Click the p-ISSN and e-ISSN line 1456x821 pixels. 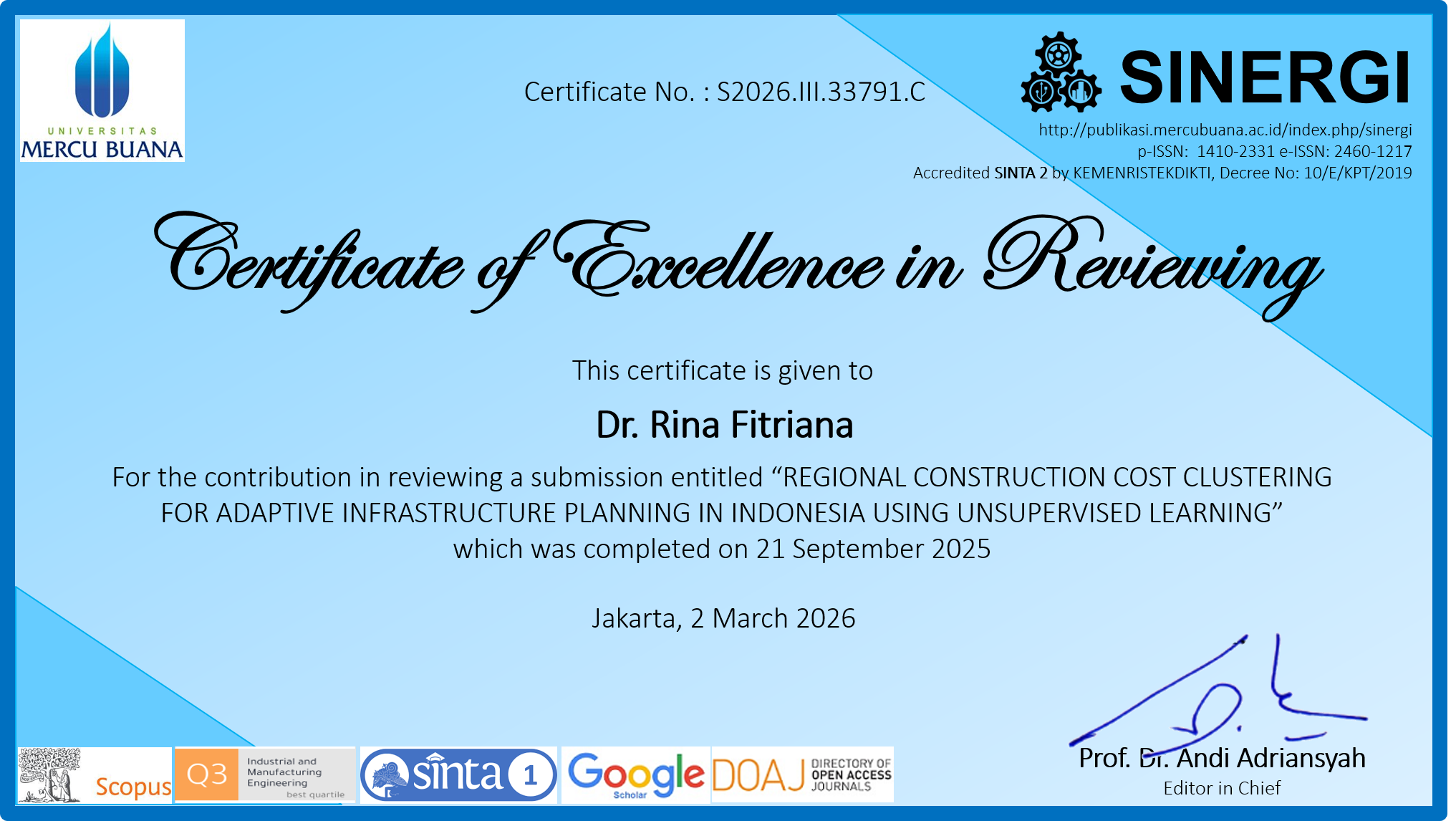coord(1274,151)
